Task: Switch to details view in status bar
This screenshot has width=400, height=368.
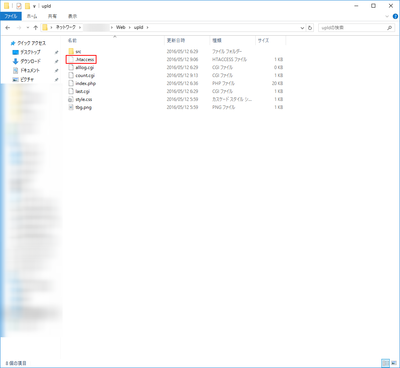Action: coord(385,363)
